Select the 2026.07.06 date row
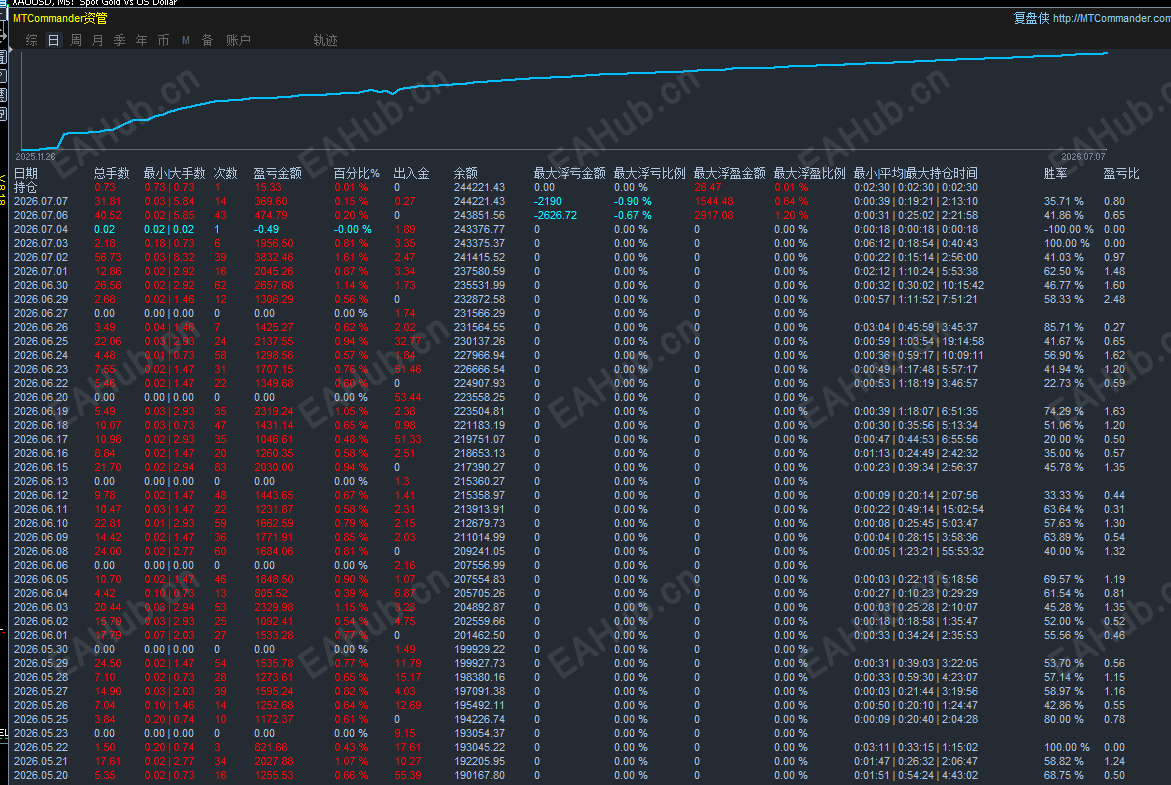The height and width of the screenshot is (785, 1171). tap(577, 215)
